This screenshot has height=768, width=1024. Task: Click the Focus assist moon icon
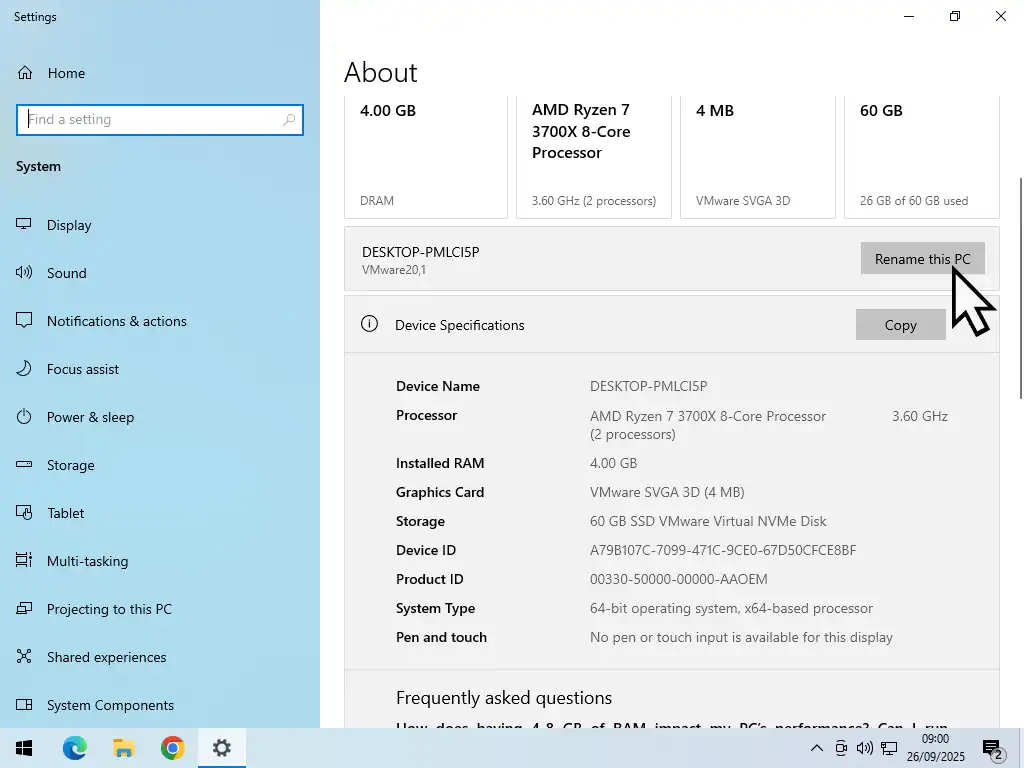(24, 368)
